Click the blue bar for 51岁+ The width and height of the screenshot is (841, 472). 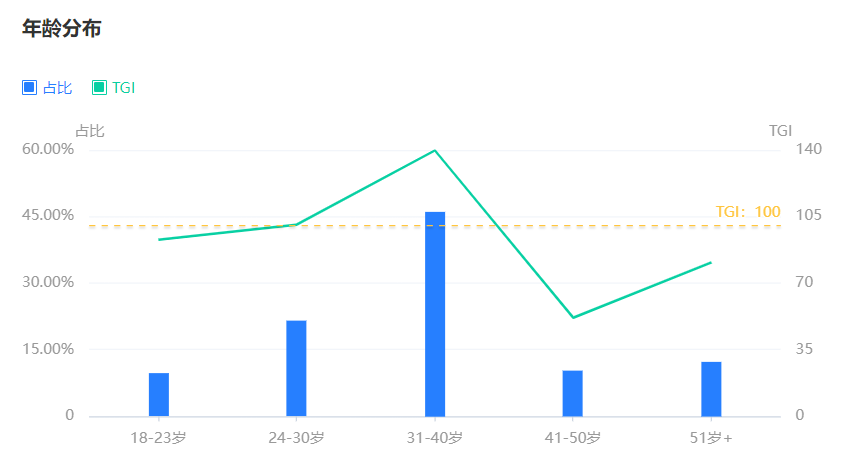tap(711, 389)
